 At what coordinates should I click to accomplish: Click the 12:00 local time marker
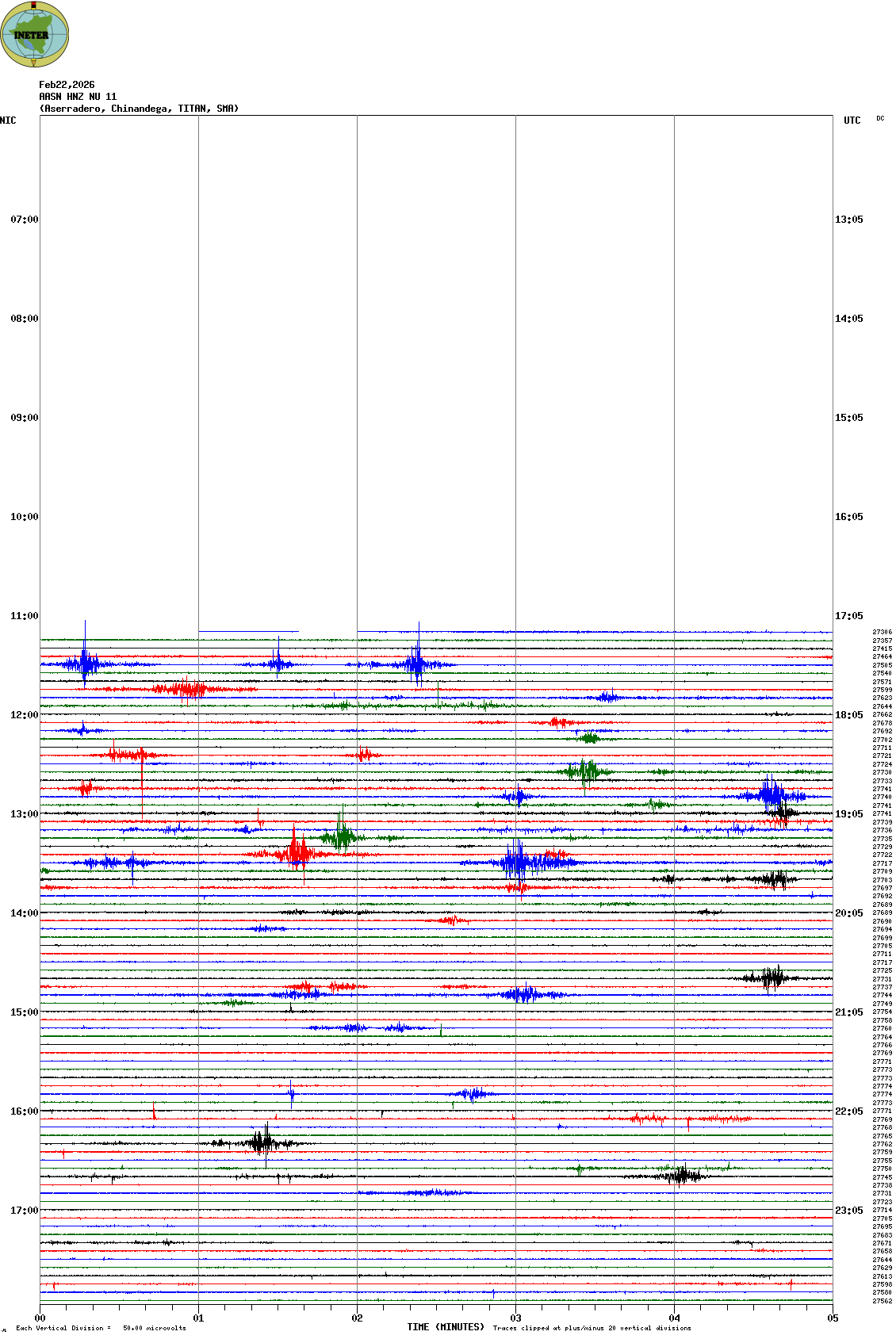click(x=24, y=715)
